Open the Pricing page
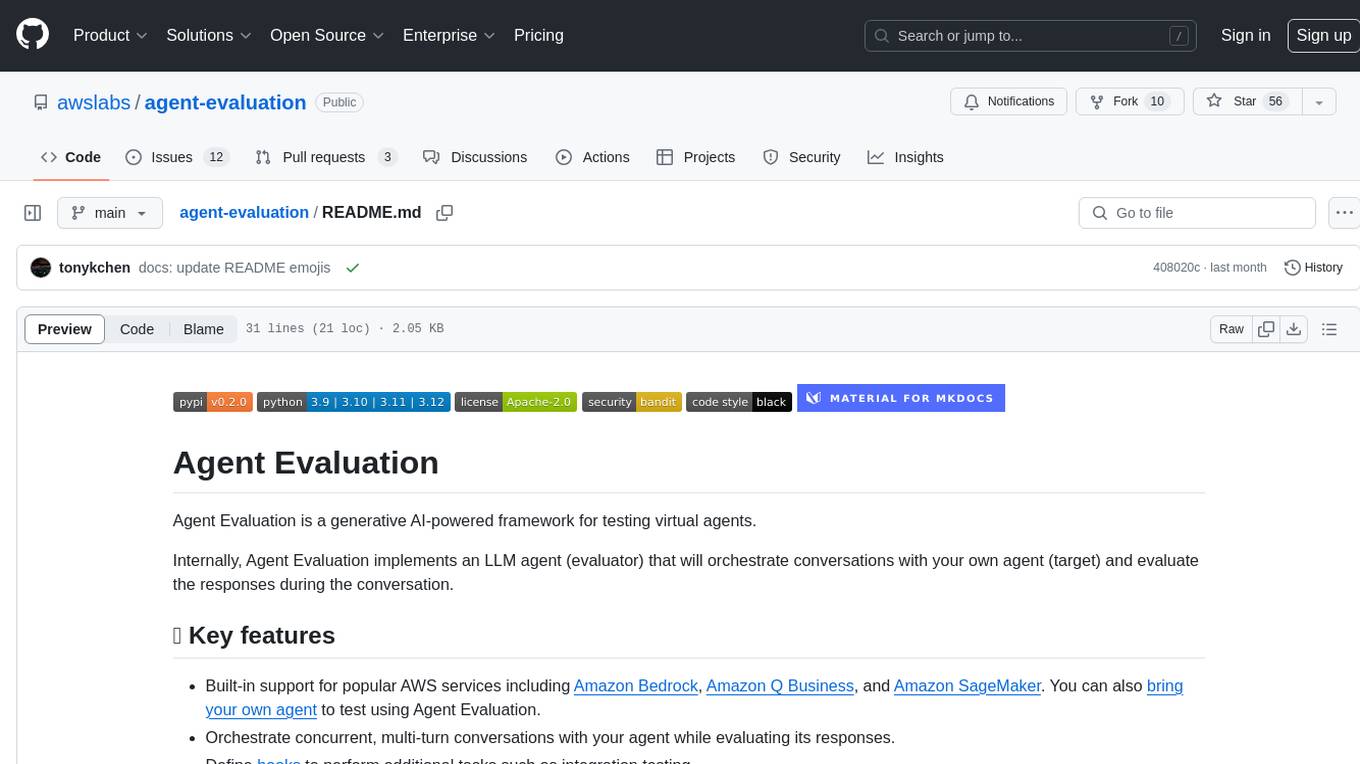1360x764 pixels. click(x=539, y=35)
